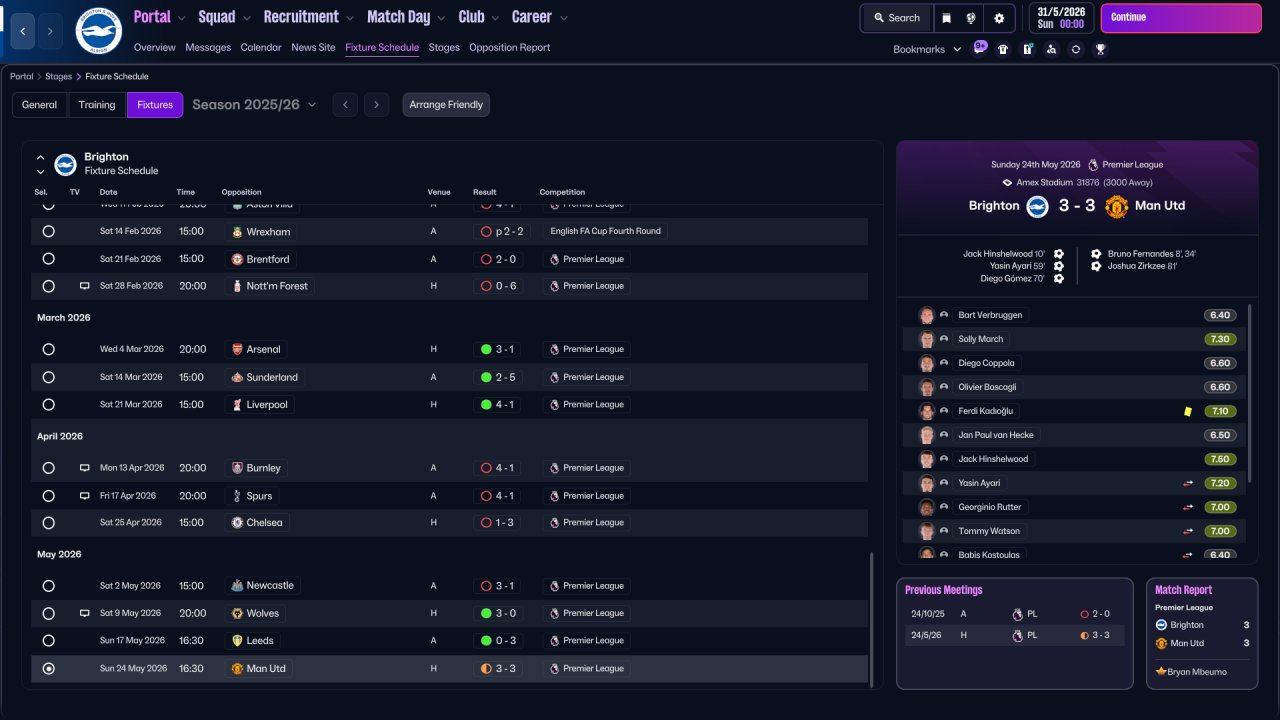Click the 4 - 1 result for Liverpool
Screen dimensions: 1280x720
498,405
